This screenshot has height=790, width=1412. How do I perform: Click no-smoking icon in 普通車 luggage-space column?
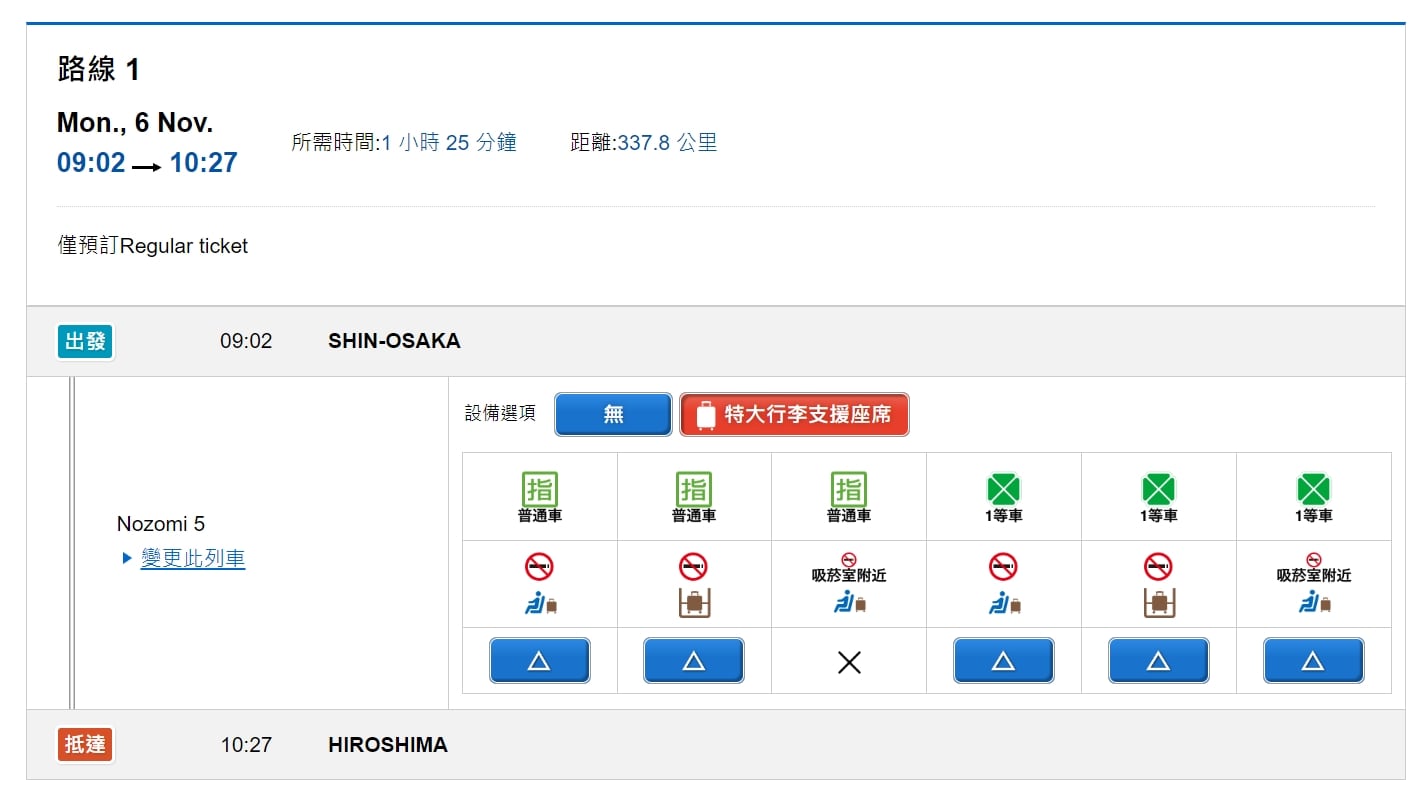pyautogui.click(x=694, y=567)
